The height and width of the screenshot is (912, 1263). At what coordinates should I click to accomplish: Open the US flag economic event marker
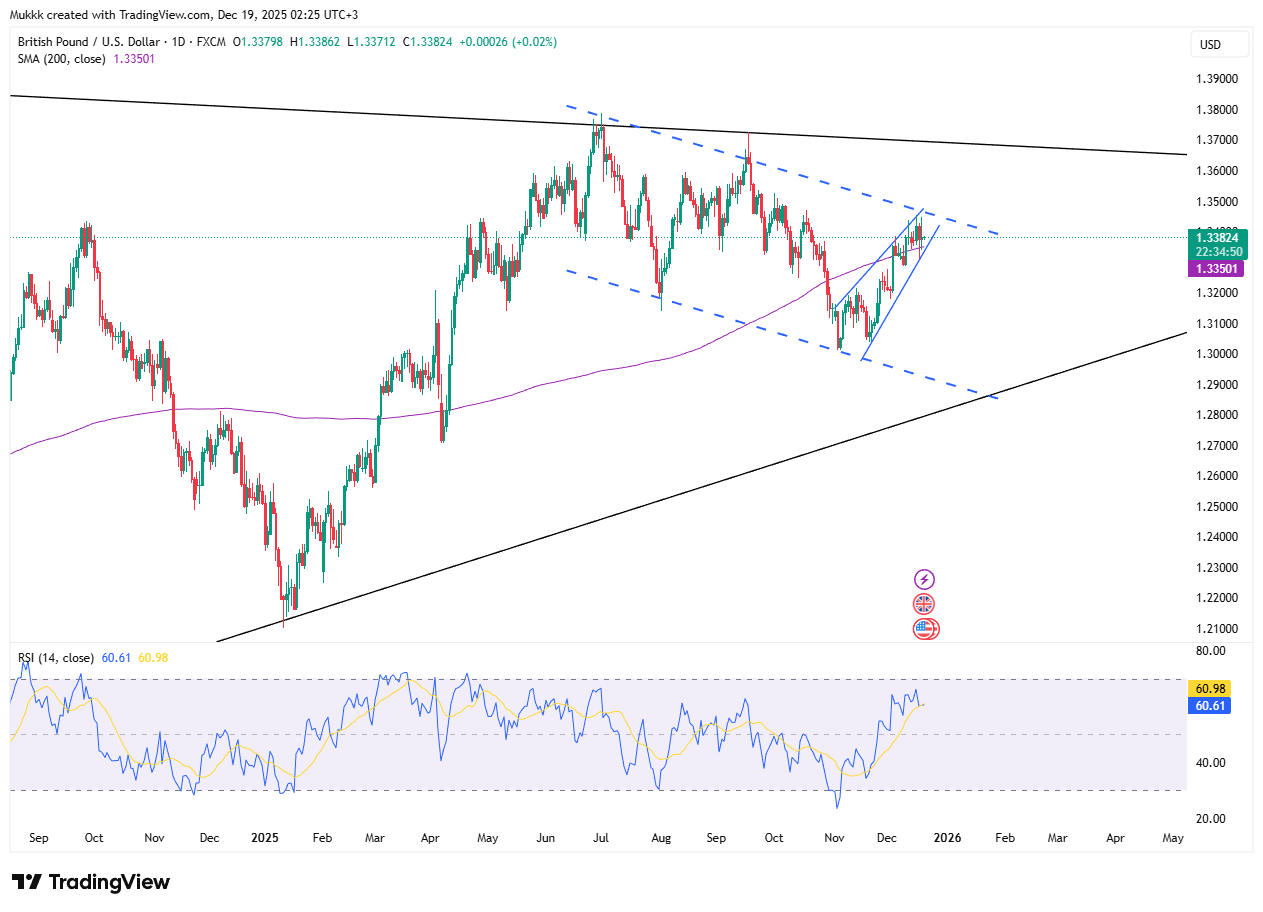click(x=925, y=629)
